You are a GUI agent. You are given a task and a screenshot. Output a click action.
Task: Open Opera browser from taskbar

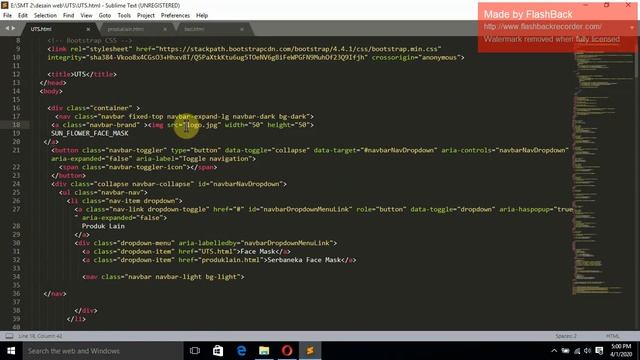tap(287, 351)
